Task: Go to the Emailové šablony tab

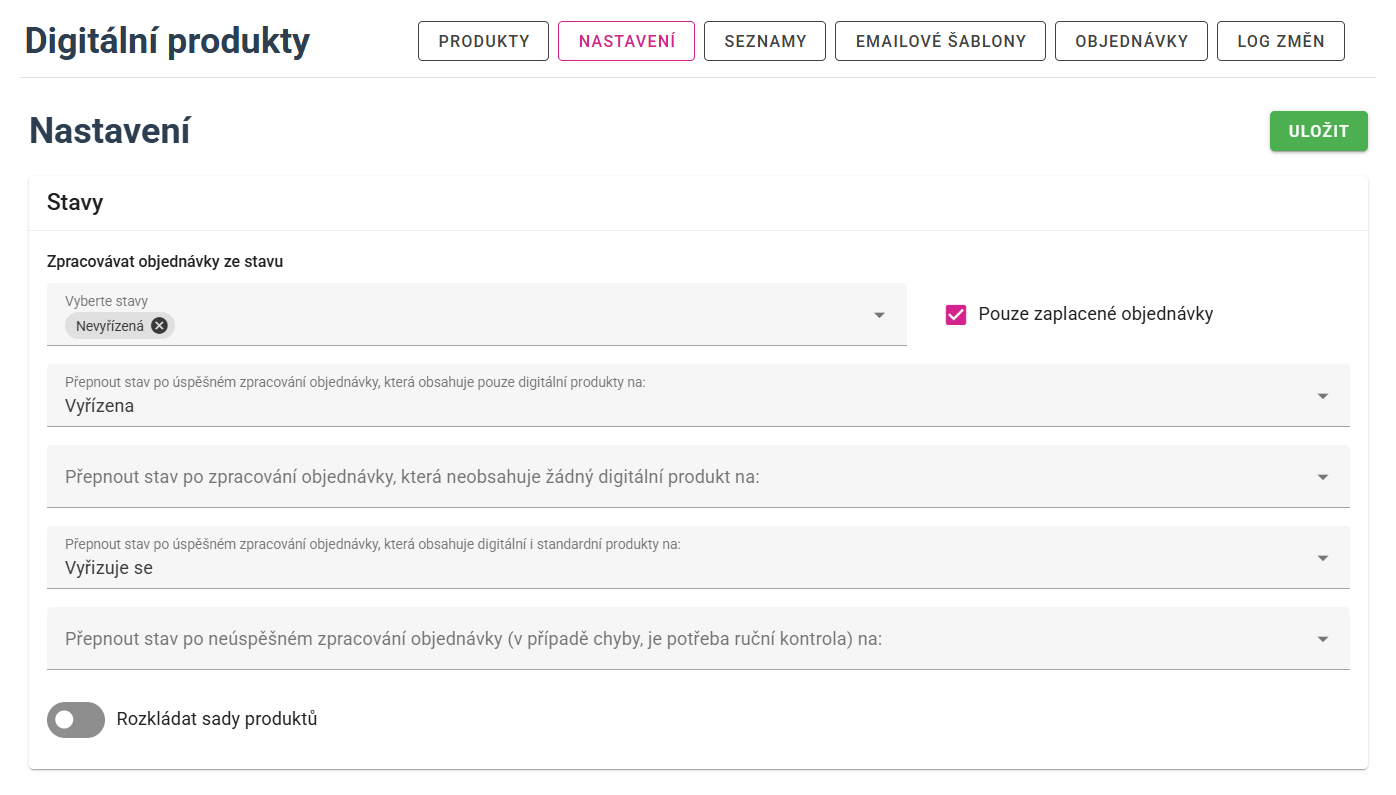Action: [x=940, y=41]
